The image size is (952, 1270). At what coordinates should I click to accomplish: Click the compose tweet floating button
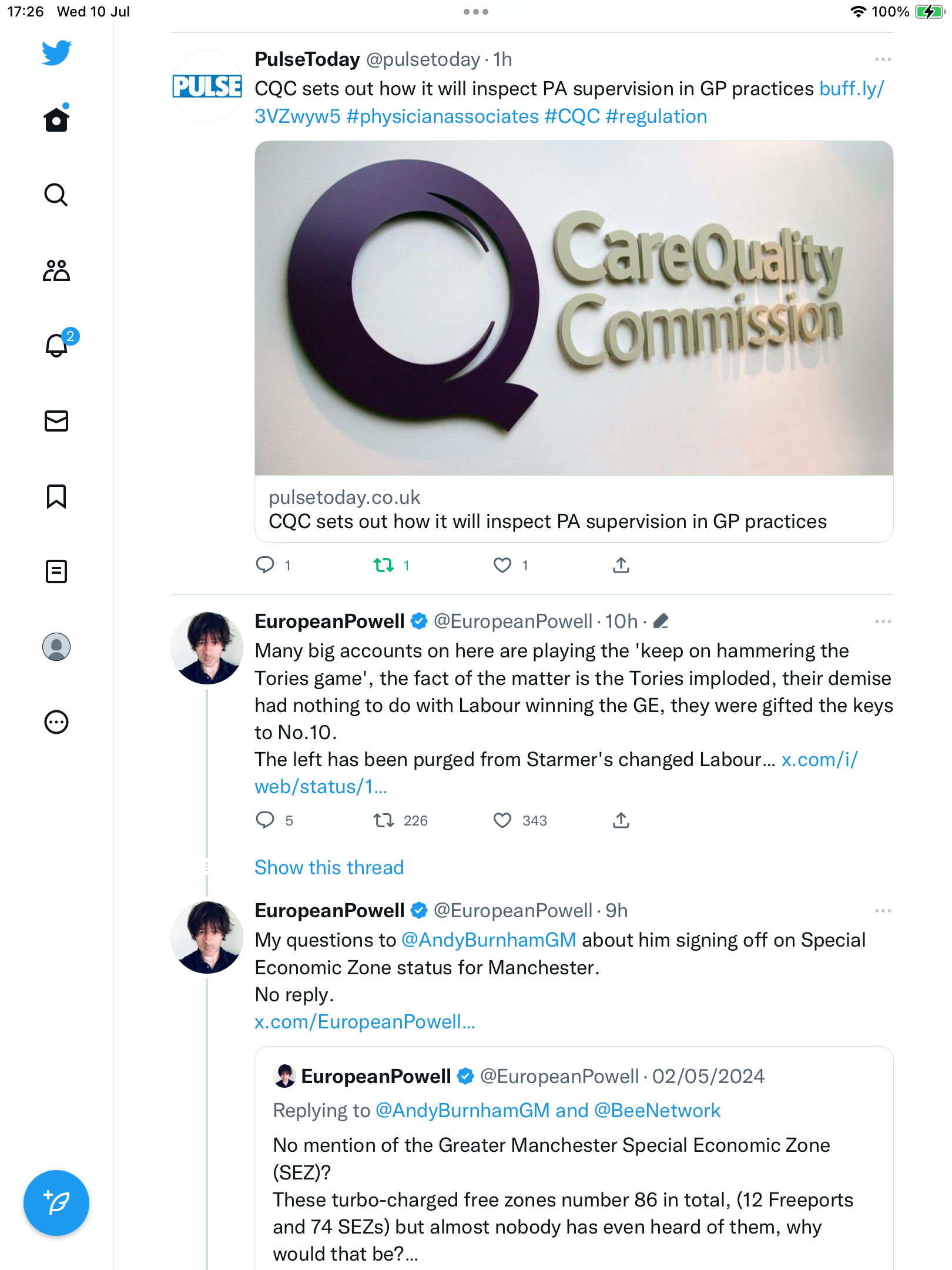(56, 1203)
